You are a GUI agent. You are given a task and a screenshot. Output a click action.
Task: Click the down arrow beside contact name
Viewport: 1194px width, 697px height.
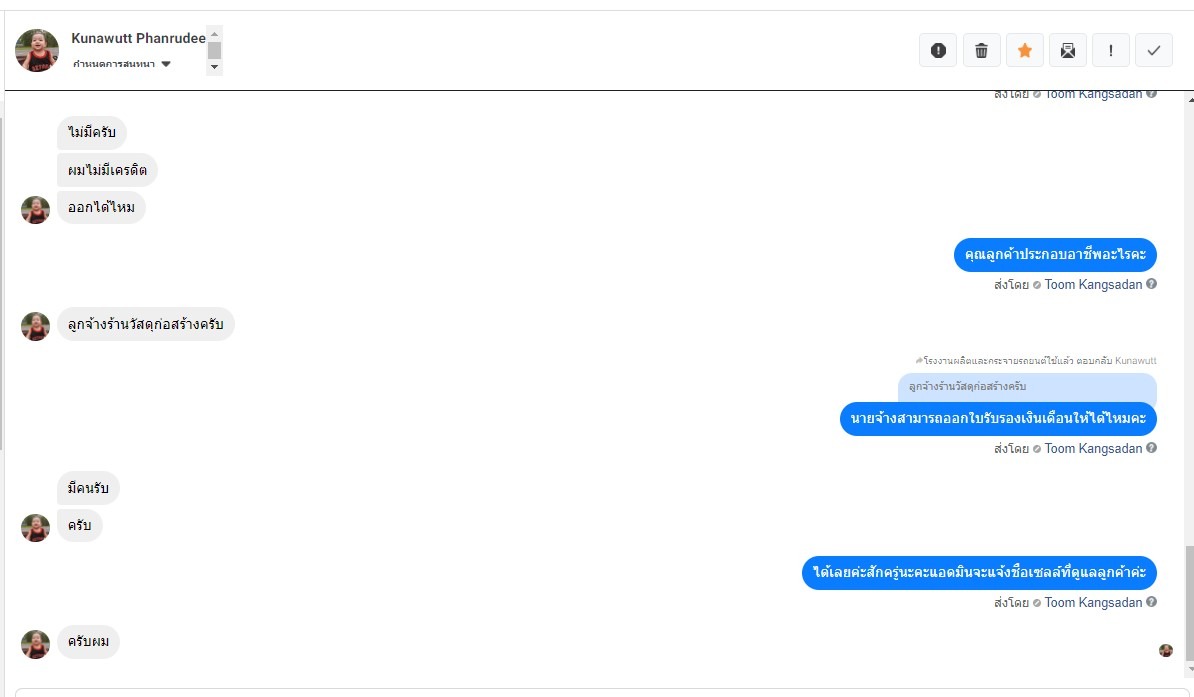[x=214, y=67]
